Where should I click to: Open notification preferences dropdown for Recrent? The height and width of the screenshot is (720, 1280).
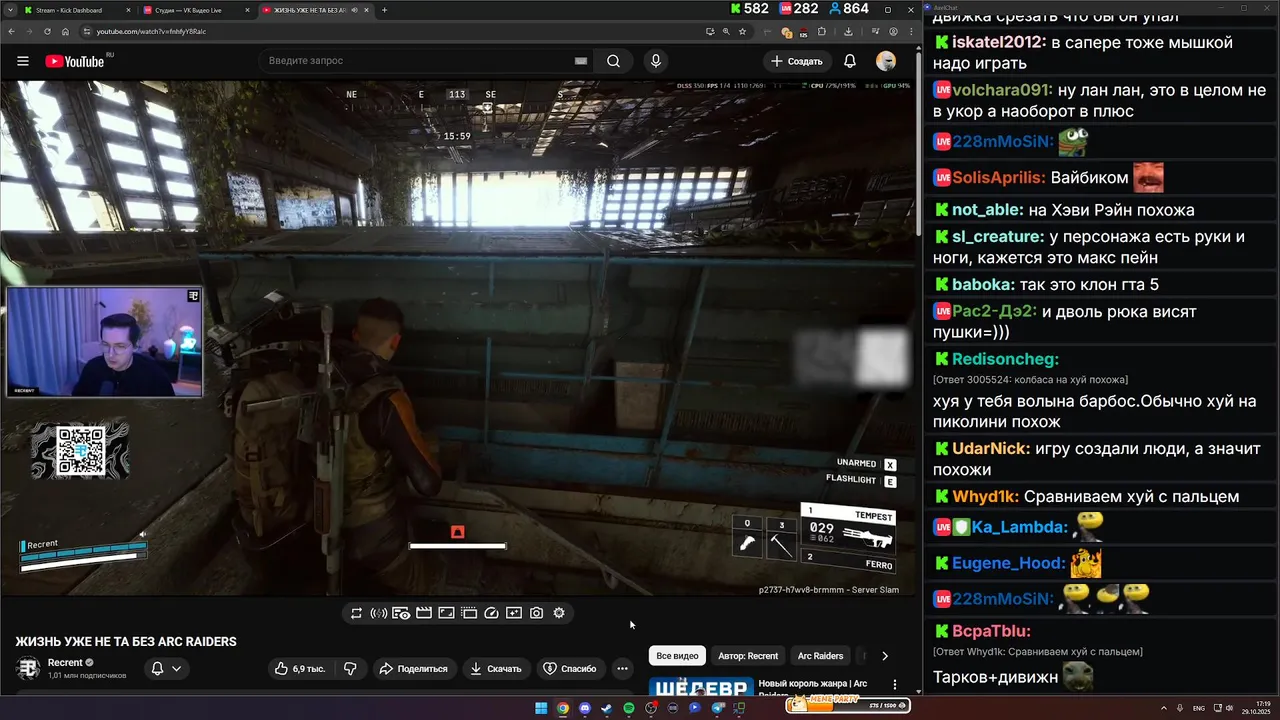click(166, 668)
